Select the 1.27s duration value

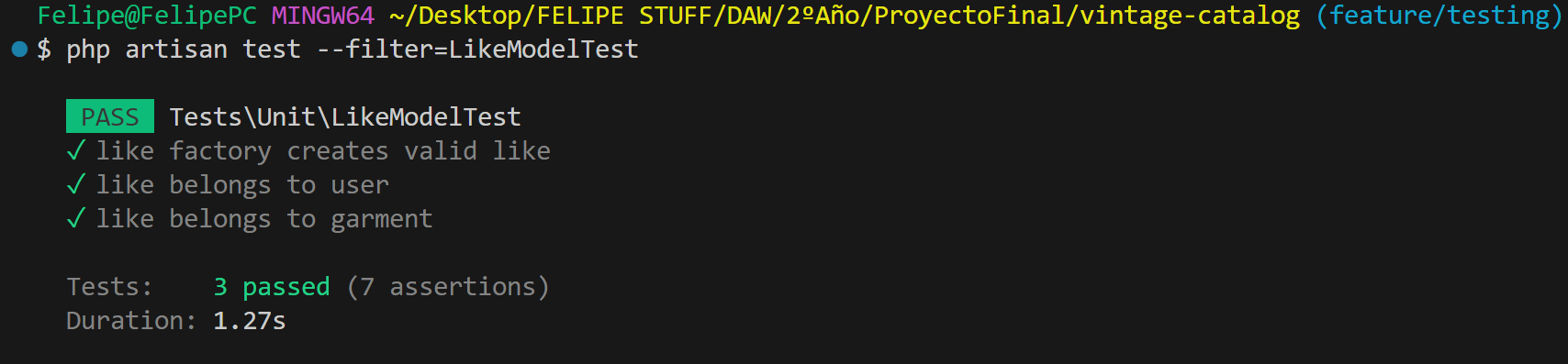point(250,321)
